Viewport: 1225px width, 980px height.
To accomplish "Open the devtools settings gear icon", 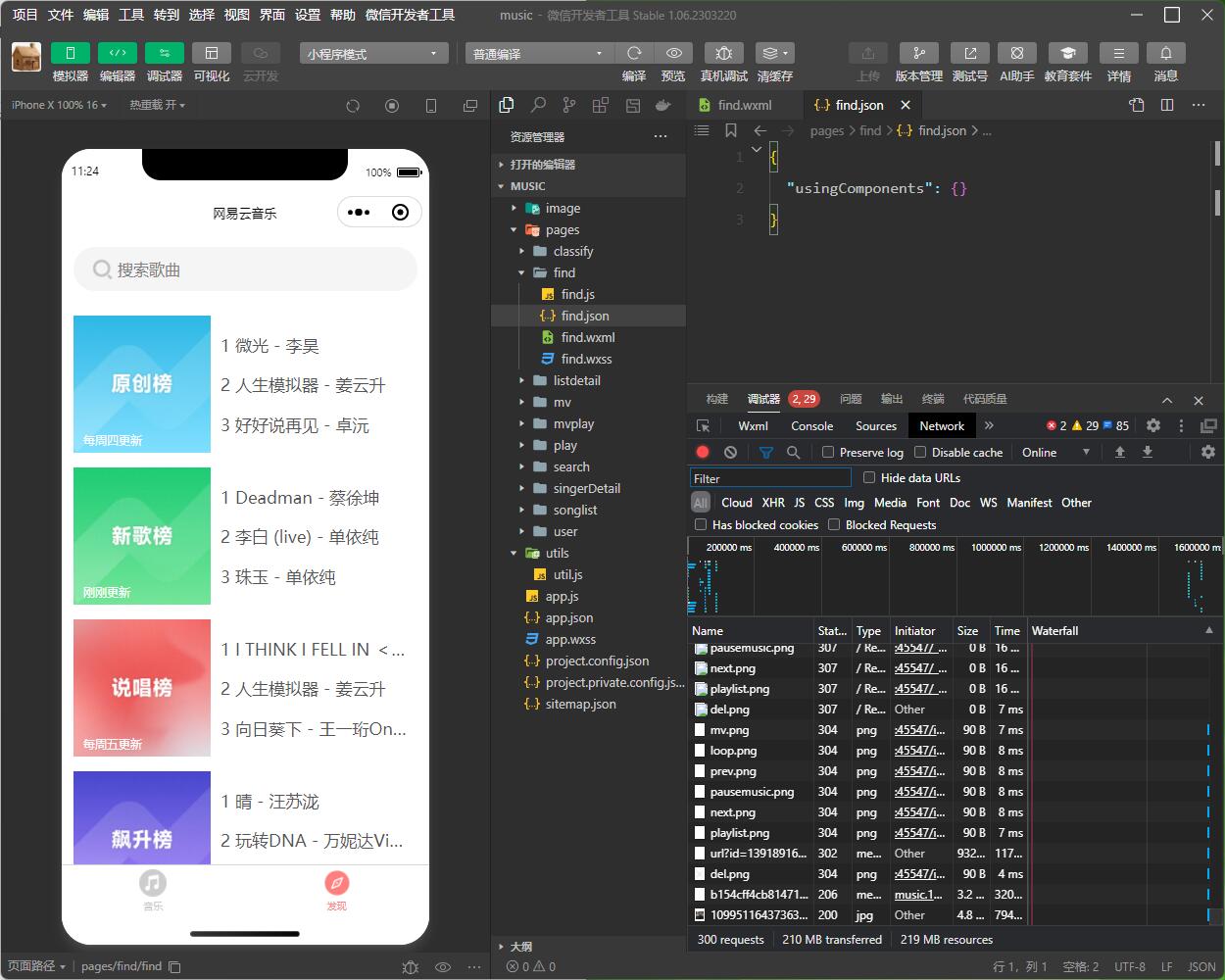I will coord(1153,425).
